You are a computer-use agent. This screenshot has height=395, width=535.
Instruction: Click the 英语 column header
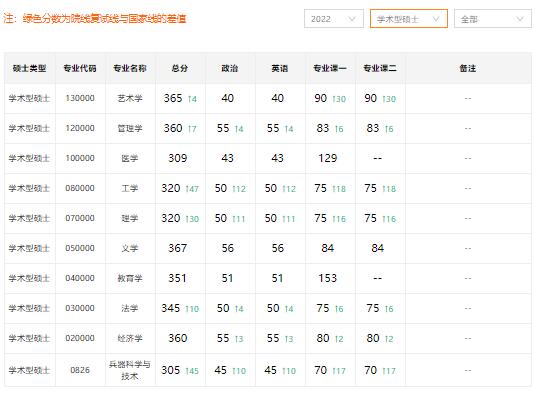point(280,68)
